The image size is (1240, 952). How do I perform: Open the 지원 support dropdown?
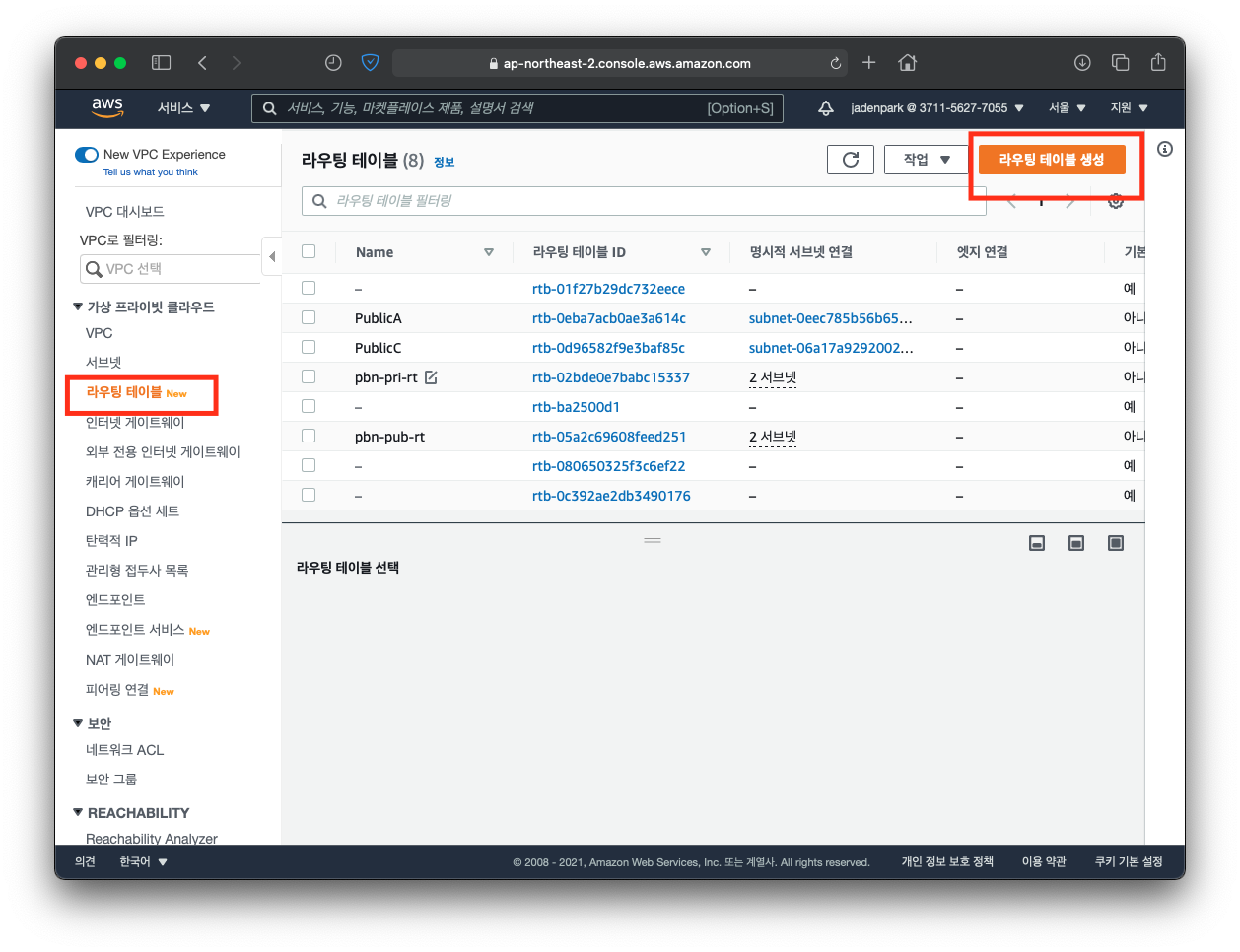pos(1130,108)
